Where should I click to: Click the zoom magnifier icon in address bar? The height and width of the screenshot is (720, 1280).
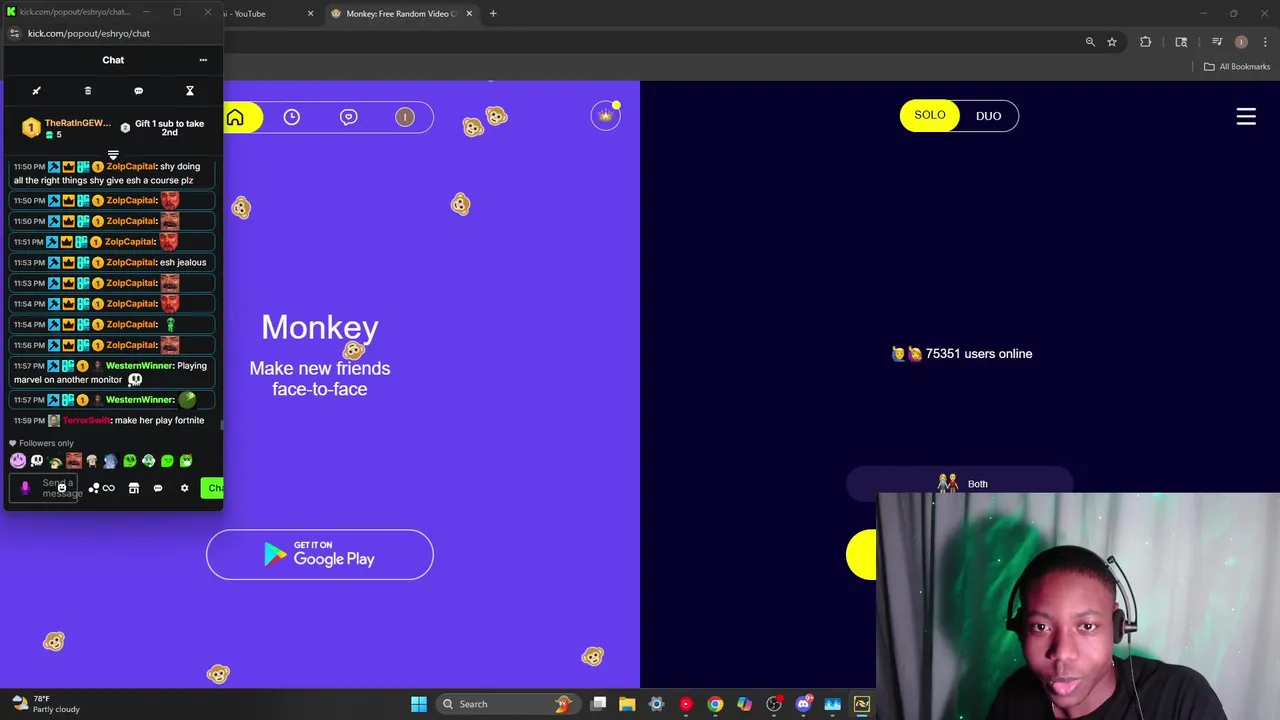[1090, 42]
